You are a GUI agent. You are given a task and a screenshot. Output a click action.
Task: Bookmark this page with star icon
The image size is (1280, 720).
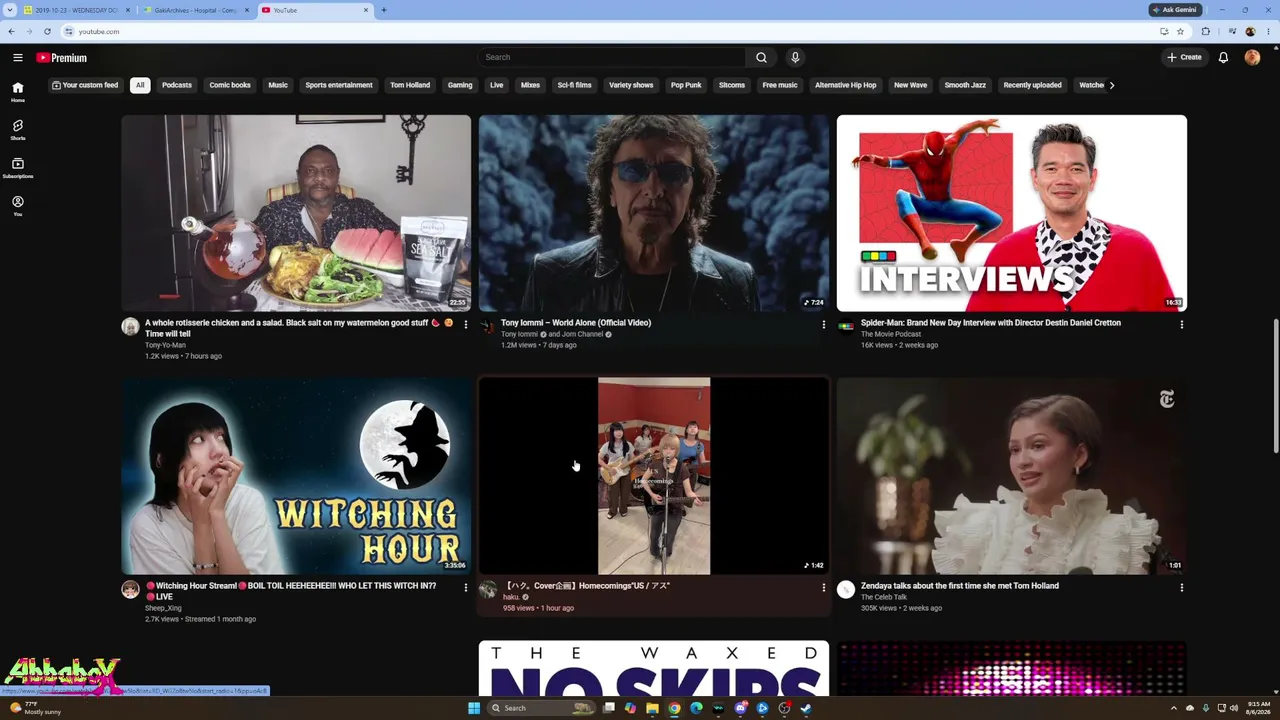click(x=1180, y=31)
